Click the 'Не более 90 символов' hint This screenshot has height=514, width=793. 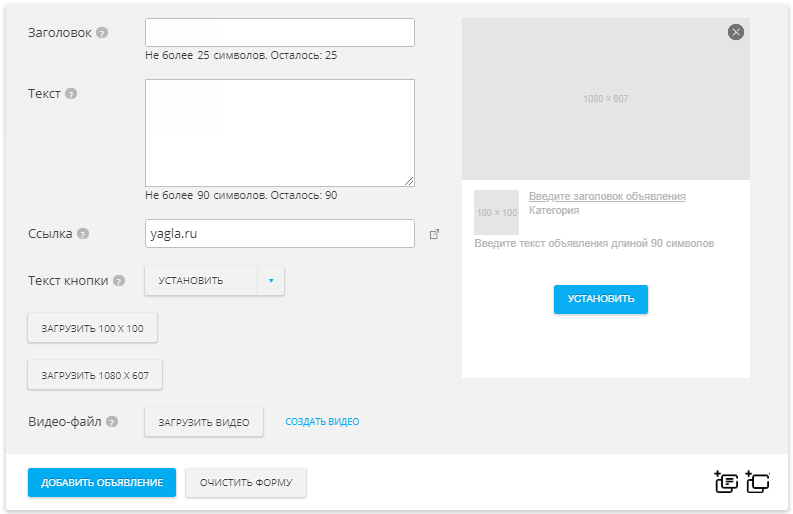(x=241, y=195)
